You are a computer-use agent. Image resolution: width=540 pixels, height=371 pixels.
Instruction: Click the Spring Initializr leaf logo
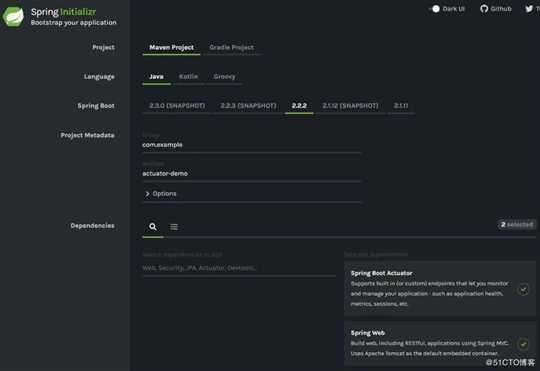pos(13,16)
